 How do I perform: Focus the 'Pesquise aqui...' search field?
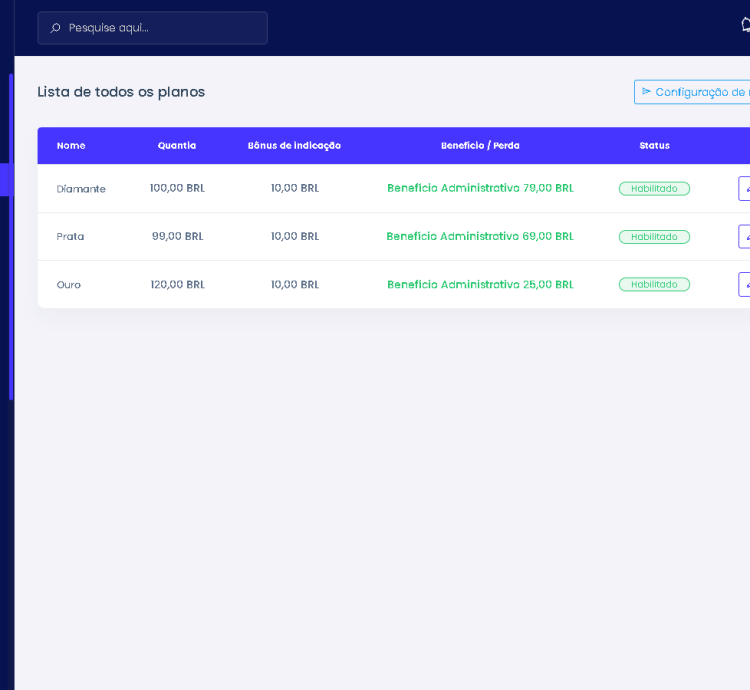160,28
